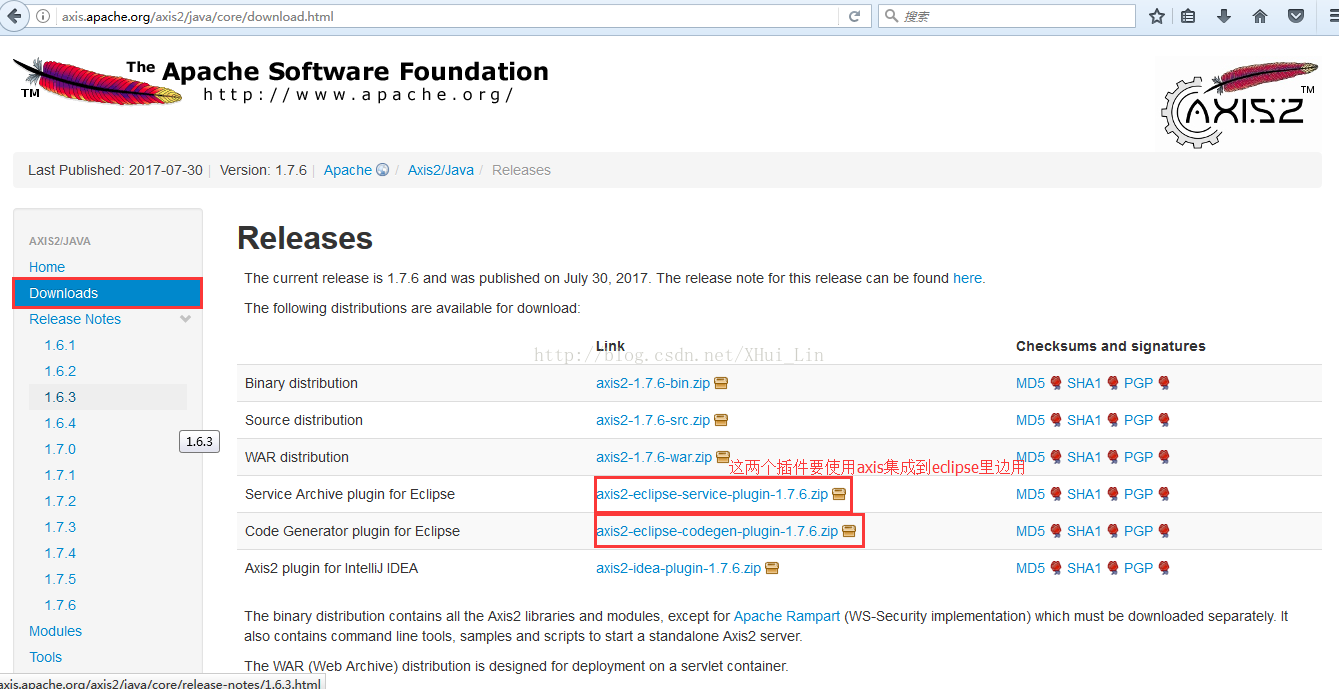Click feather icon after PGP in WAR row
1339x689 pixels.
(x=1164, y=457)
